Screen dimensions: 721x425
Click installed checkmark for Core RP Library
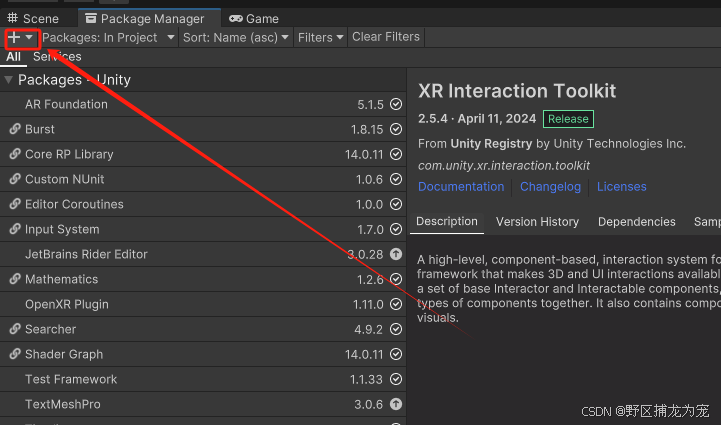(396, 154)
